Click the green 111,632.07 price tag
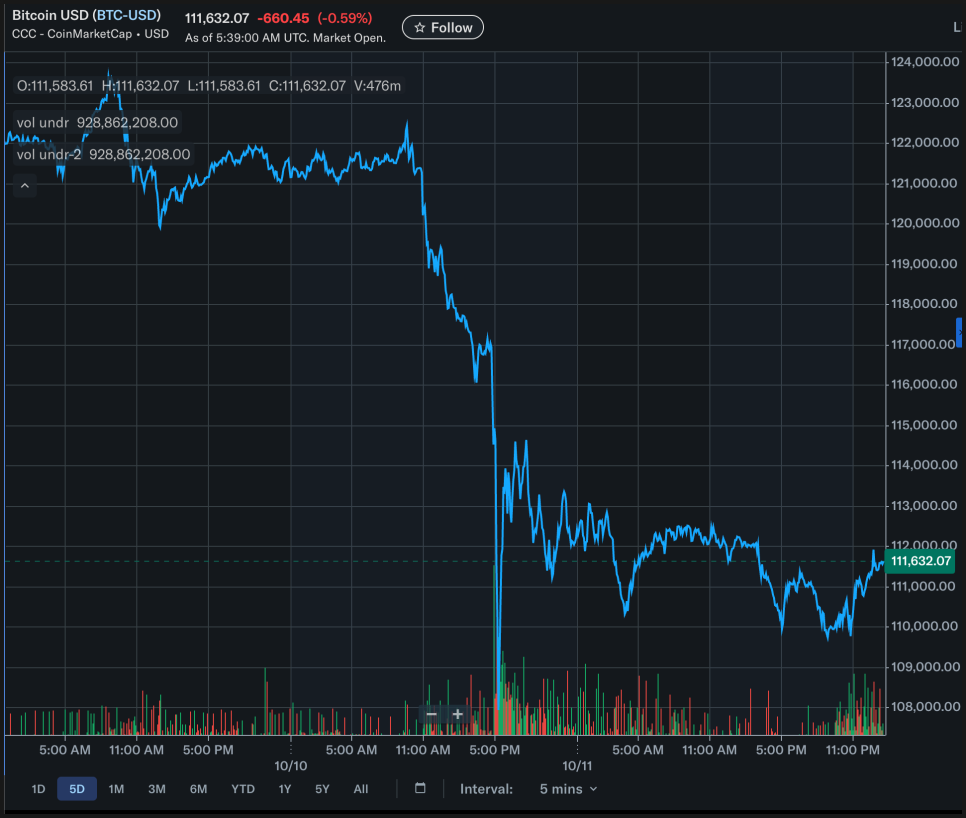966x818 pixels. [x=920, y=561]
